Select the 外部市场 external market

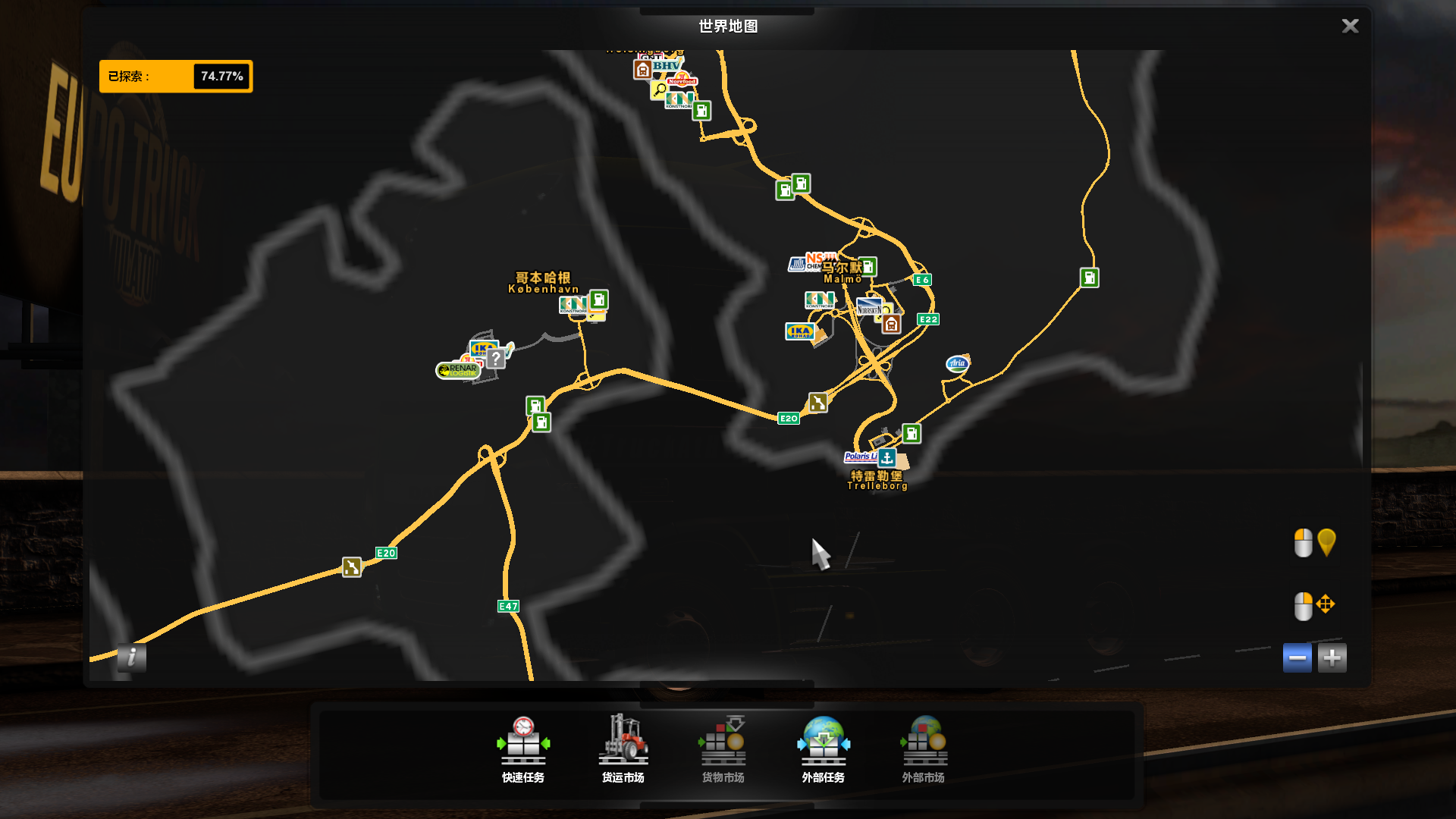click(x=923, y=748)
